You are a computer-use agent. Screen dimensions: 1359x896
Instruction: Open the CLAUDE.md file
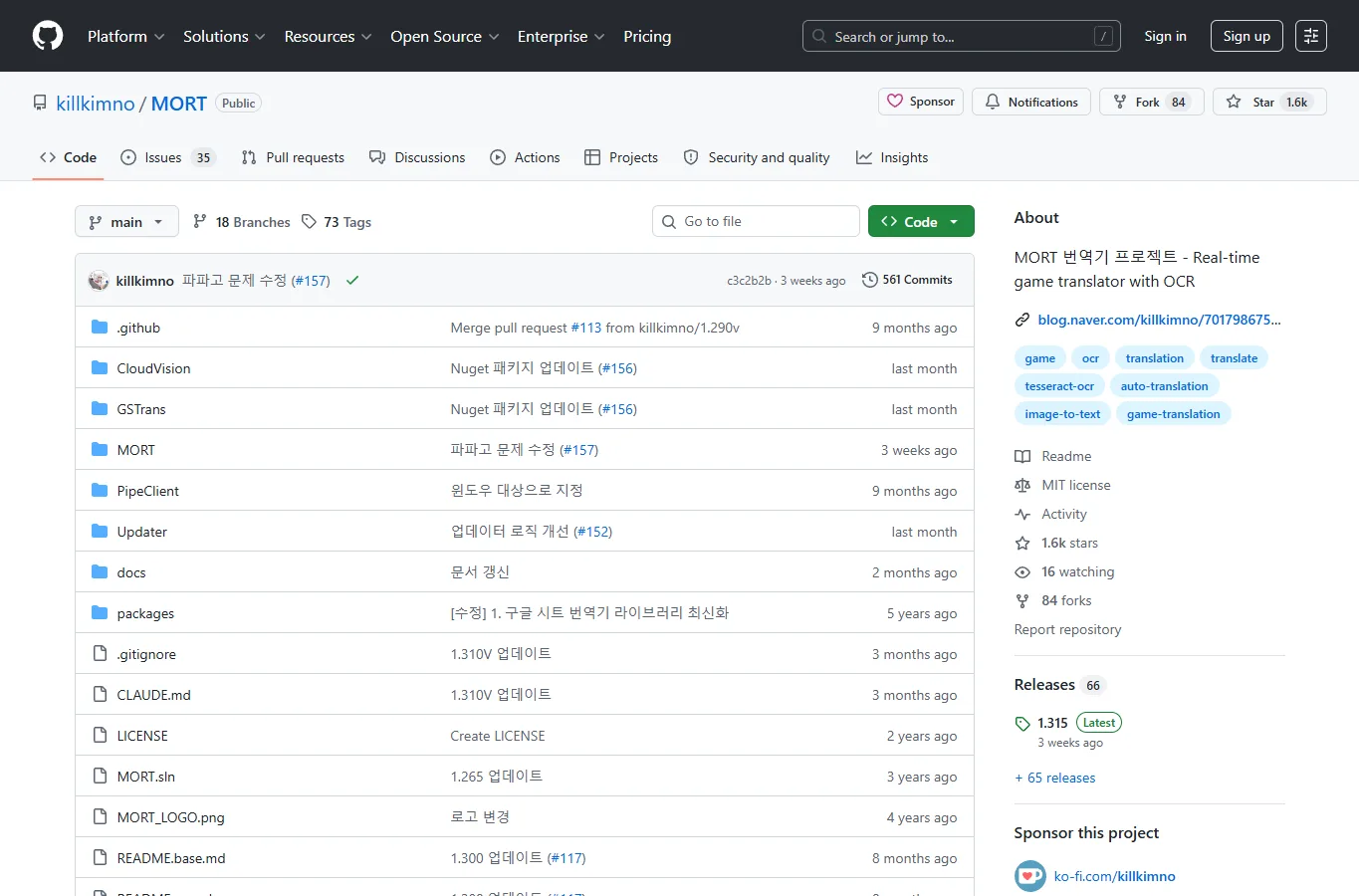[x=154, y=695]
